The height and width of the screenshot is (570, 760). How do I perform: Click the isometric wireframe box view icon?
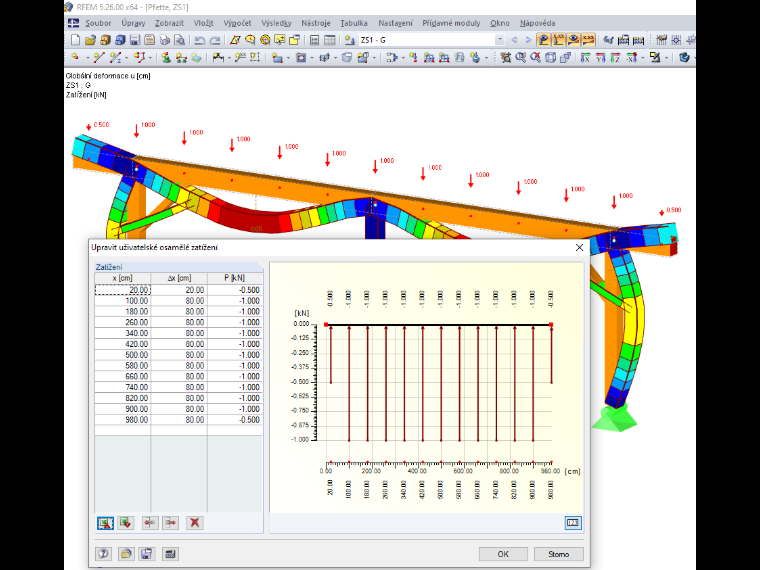551,58
